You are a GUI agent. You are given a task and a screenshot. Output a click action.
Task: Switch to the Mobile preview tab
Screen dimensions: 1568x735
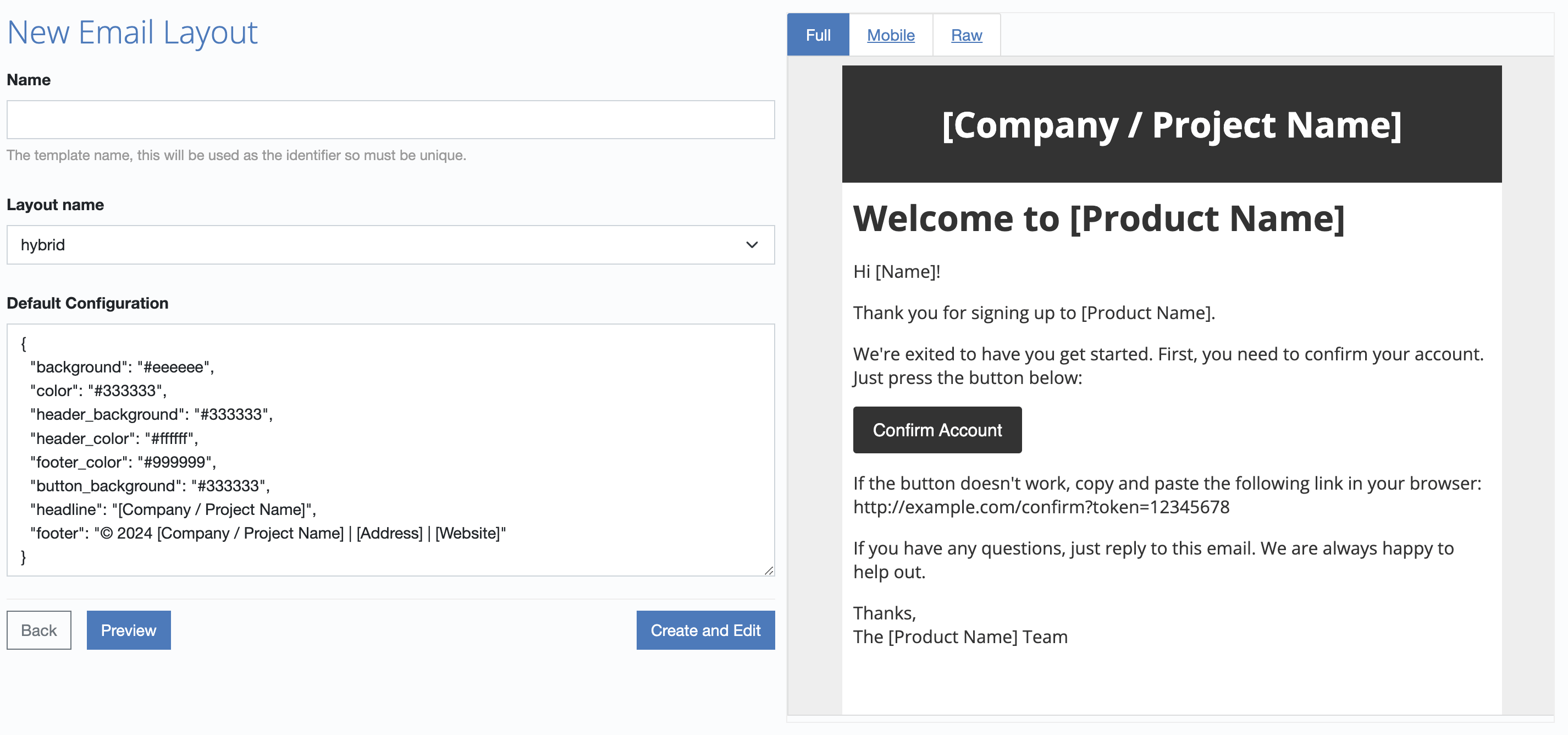point(891,35)
